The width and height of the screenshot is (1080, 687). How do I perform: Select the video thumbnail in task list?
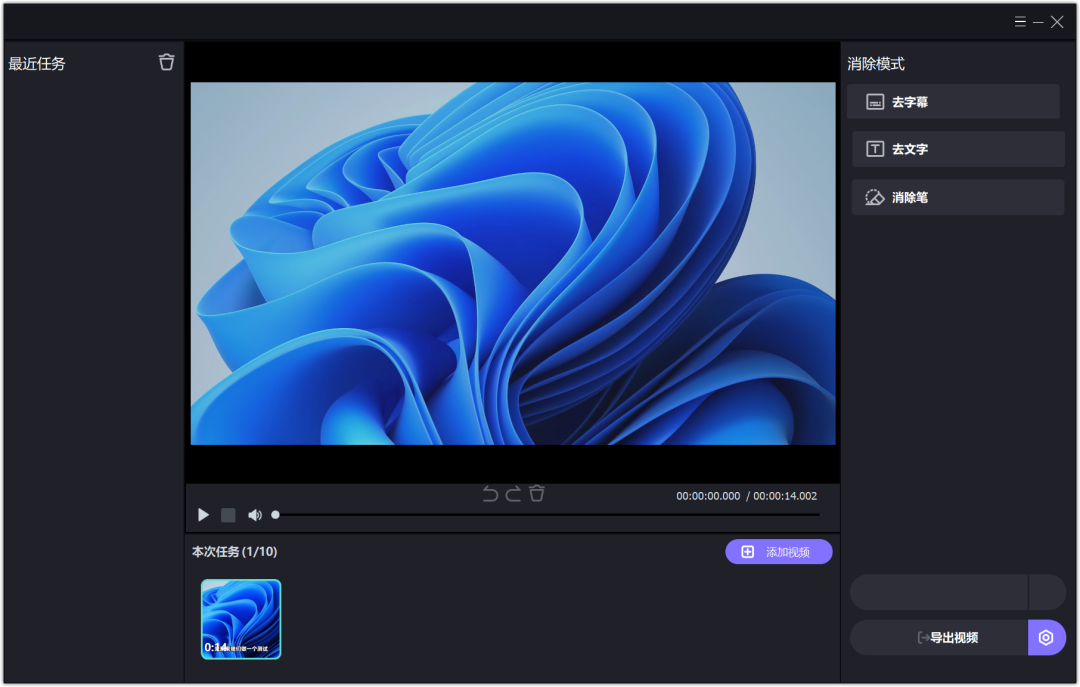[x=241, y=619]
